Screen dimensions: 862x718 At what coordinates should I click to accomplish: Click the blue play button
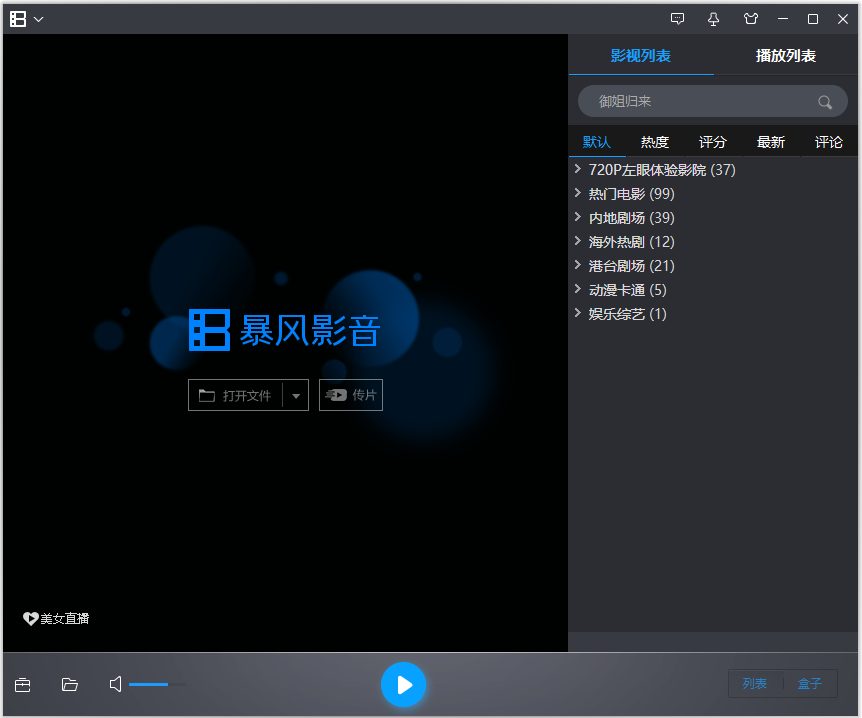click(x=404, y=684)
